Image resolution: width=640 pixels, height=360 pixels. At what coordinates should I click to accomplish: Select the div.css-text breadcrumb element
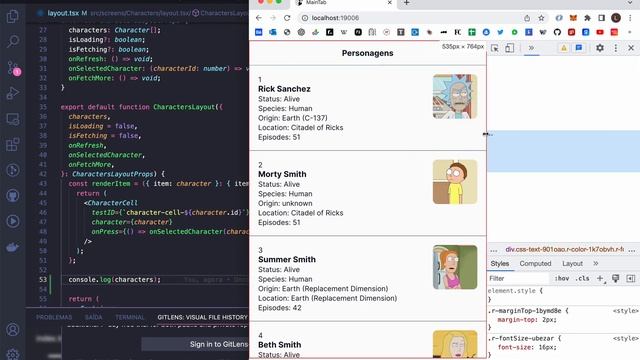pyautogui.click(x=564, y=249)
